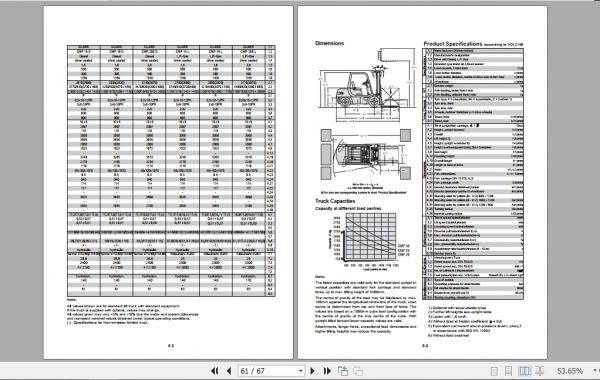Click page number 8.3 at page bottom

425,346
